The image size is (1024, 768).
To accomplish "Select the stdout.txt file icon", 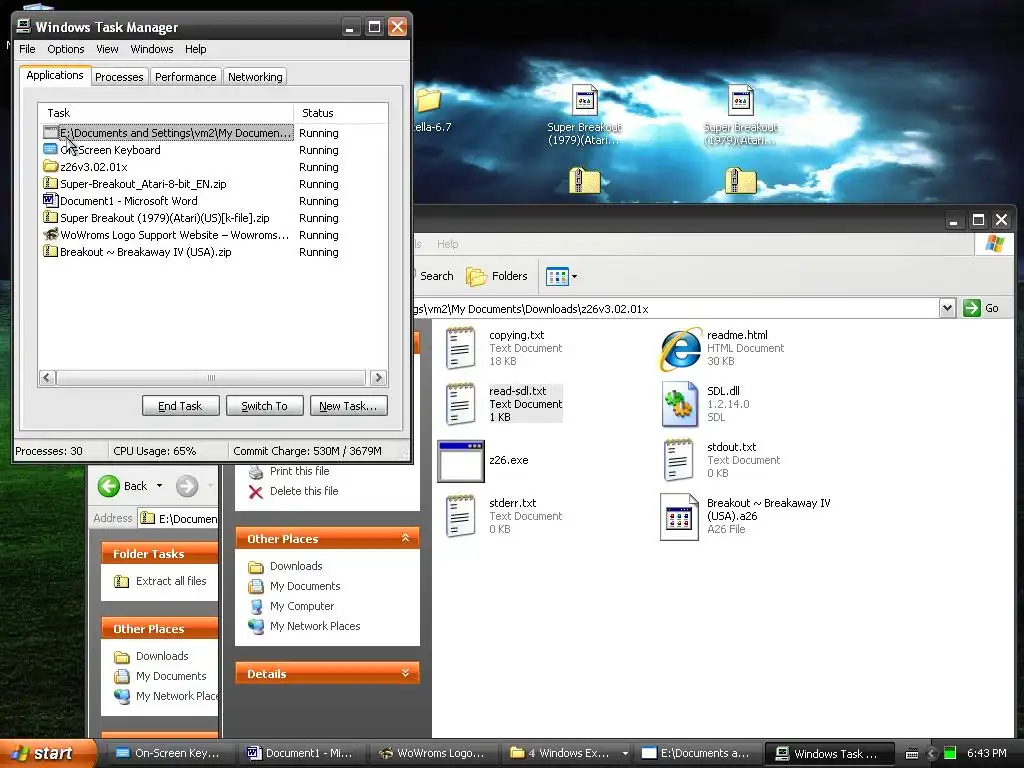I will [679, 460].
